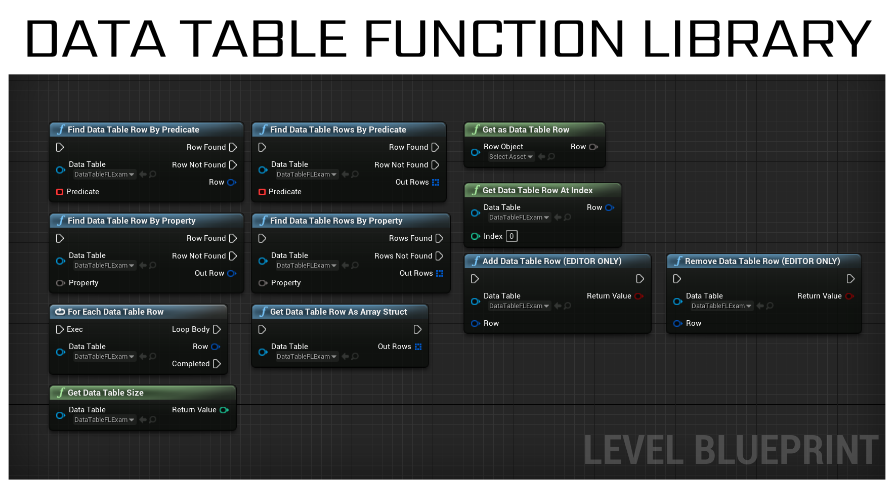894x488 pixels.
Task: Select the Find Data Table Rows By Property title
Action: click(x=336, y=221)
